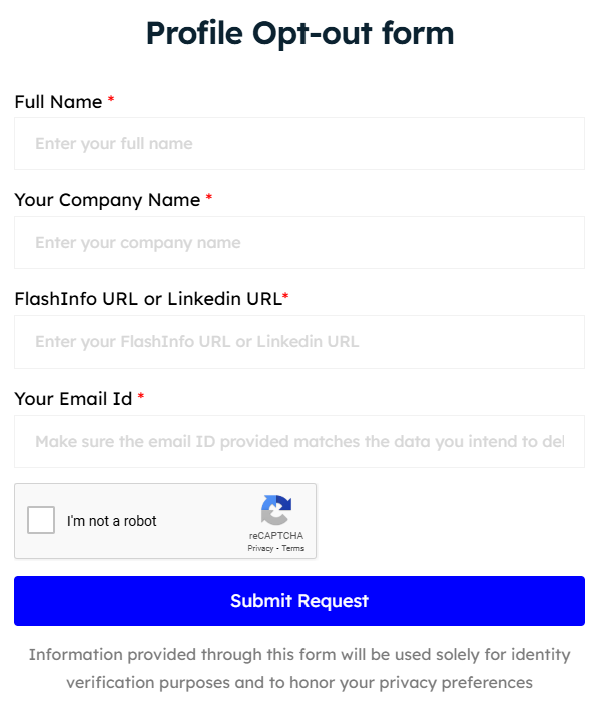This screenshot has width=610, height=710.
Task: Click the "reCAPTCHA" caption under the logo
Action: (x=276, y=536)
